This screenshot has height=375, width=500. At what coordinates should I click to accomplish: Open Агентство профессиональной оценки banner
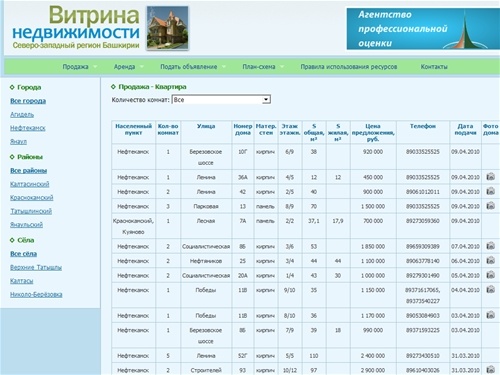click(x=423, y=29)
